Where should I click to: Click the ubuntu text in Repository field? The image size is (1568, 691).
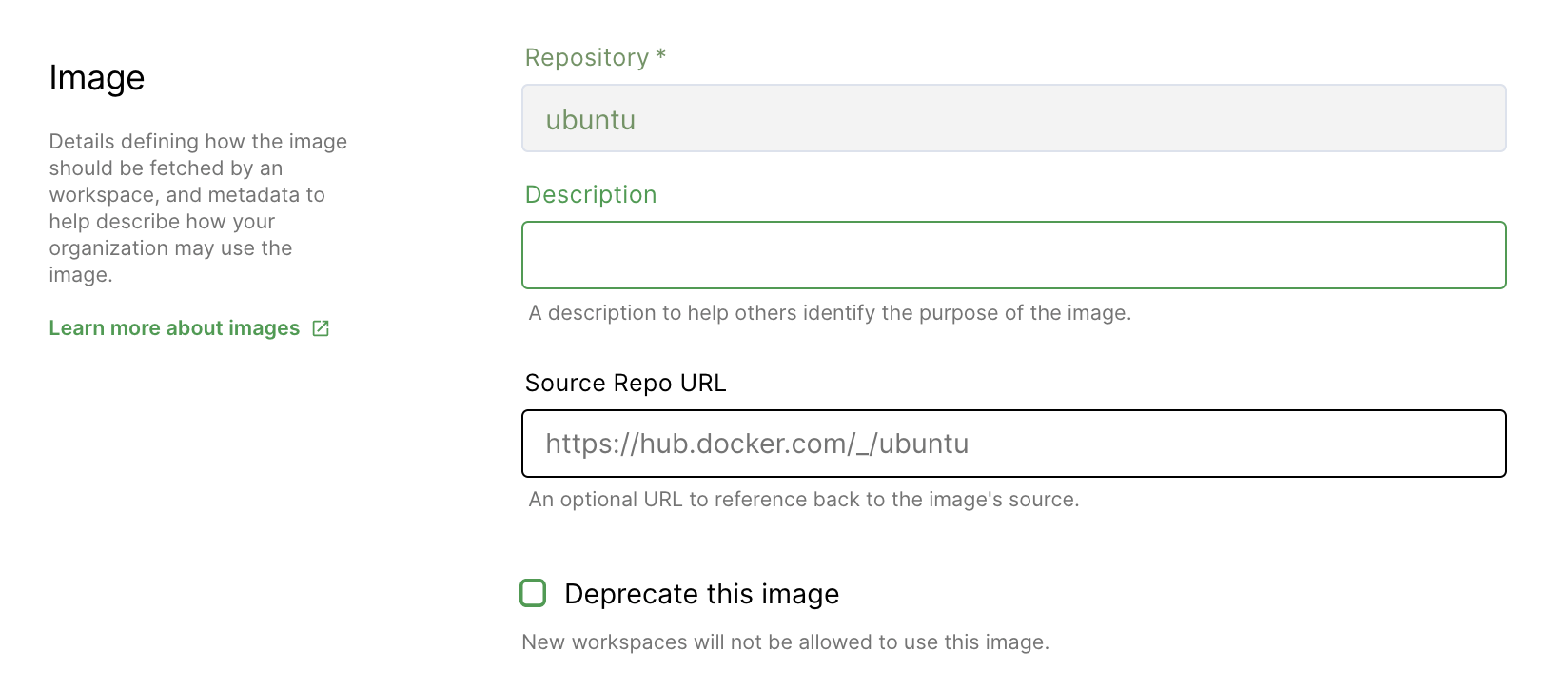tap(591, 120)
